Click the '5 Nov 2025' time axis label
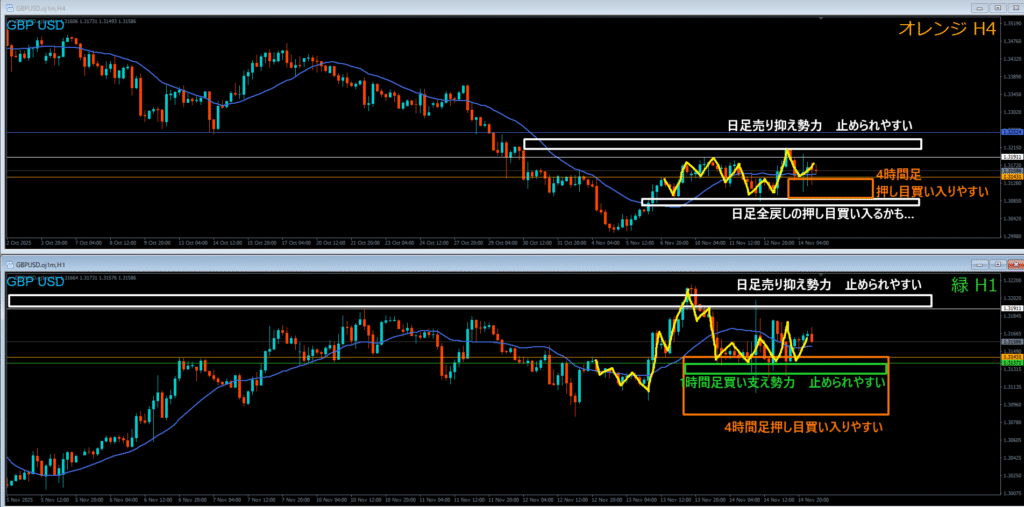Screen dimensions: 1024x507 (x=18, y=499)
